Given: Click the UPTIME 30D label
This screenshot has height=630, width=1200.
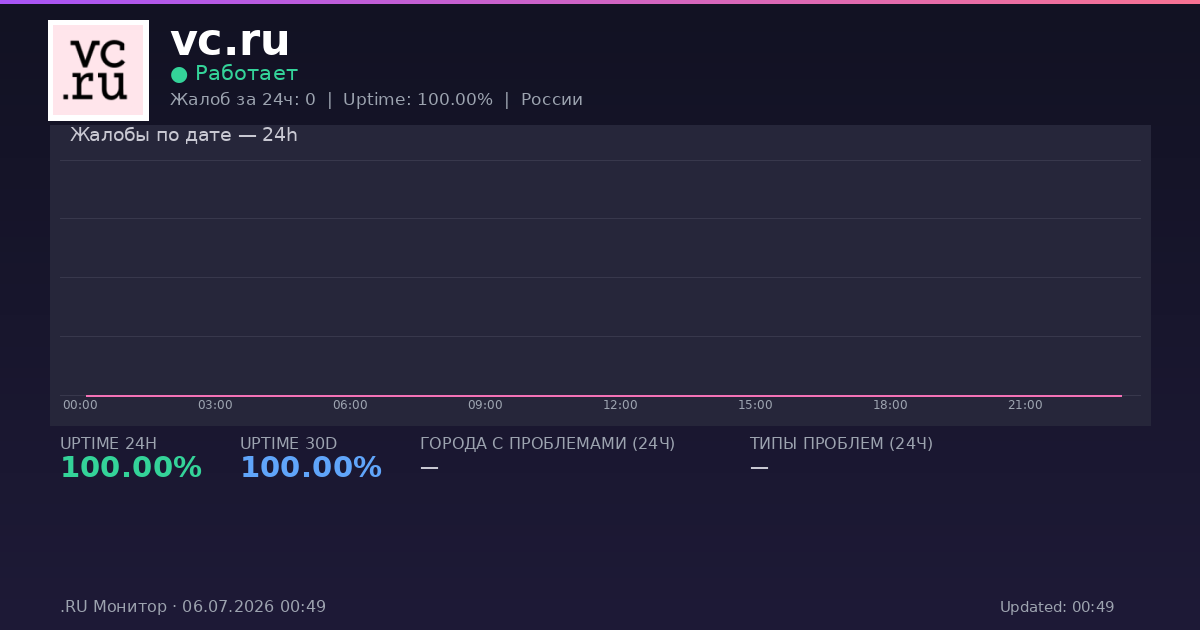Looking at the screenshot, I should pos(288,444).
